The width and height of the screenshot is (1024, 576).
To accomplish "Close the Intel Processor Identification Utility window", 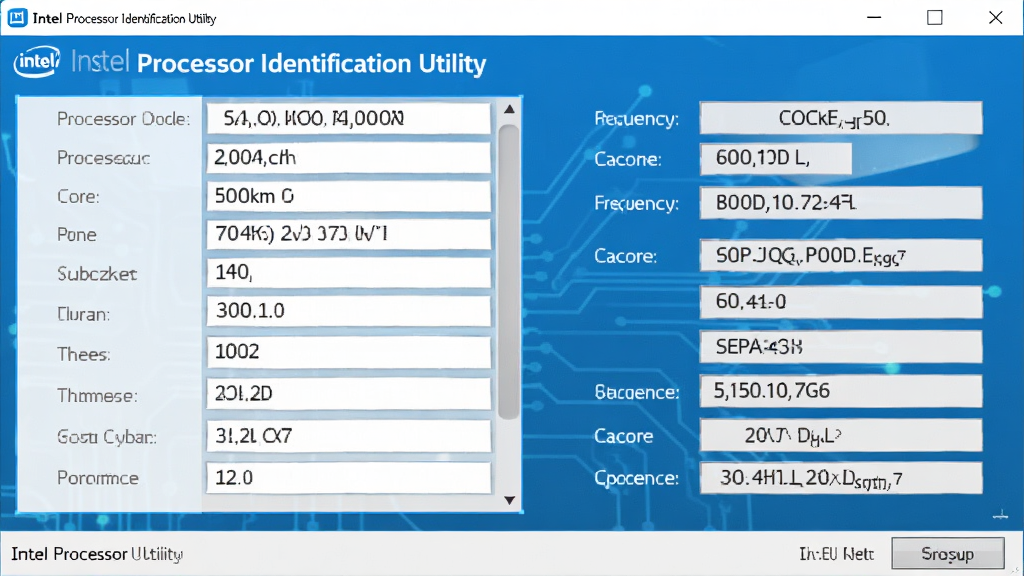I will tap(995, 18).
